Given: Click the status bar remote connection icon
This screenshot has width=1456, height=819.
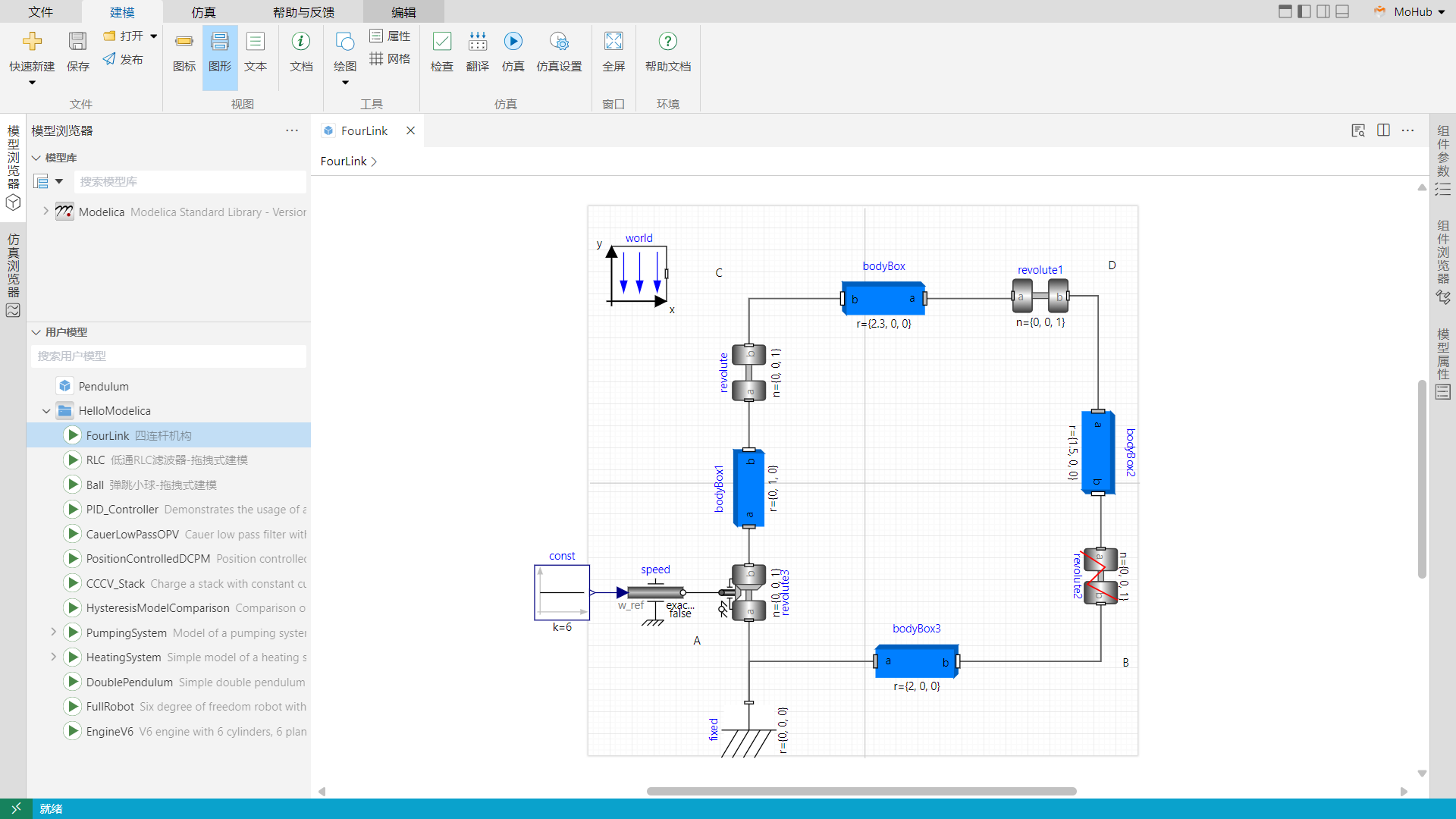Looking at the screenshot, I should pos(16,808).
